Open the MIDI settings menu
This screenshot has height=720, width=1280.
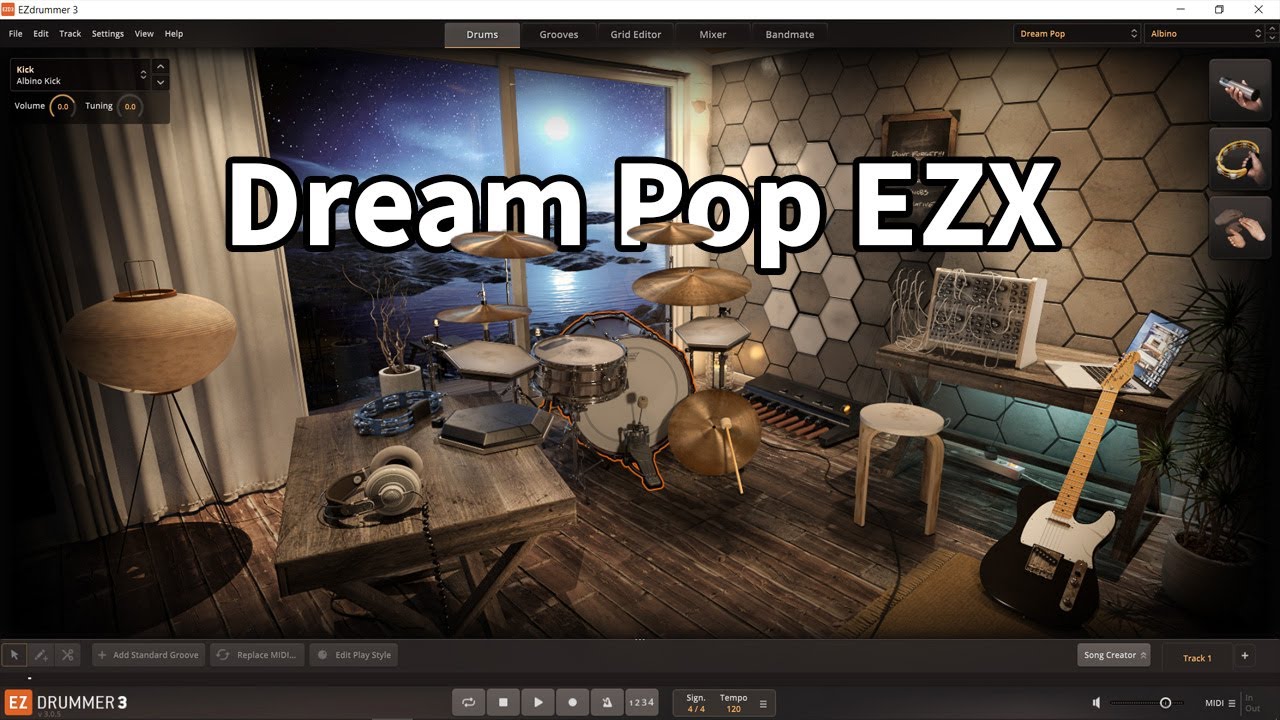(x=1220, y=703)
